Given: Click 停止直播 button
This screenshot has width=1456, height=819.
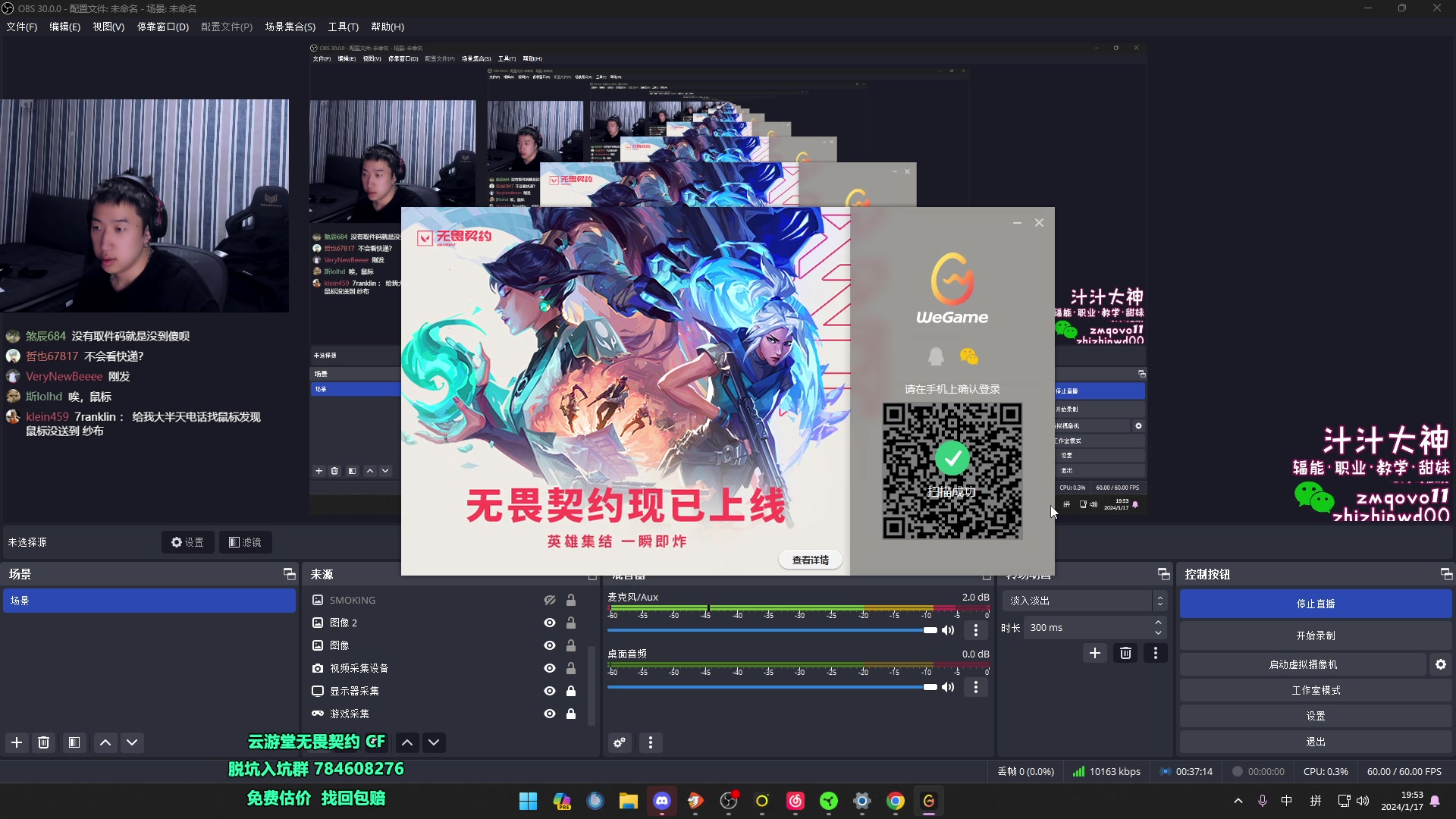Looking at the screenshot, I should pyautogui.click(x=1316, y=604).
